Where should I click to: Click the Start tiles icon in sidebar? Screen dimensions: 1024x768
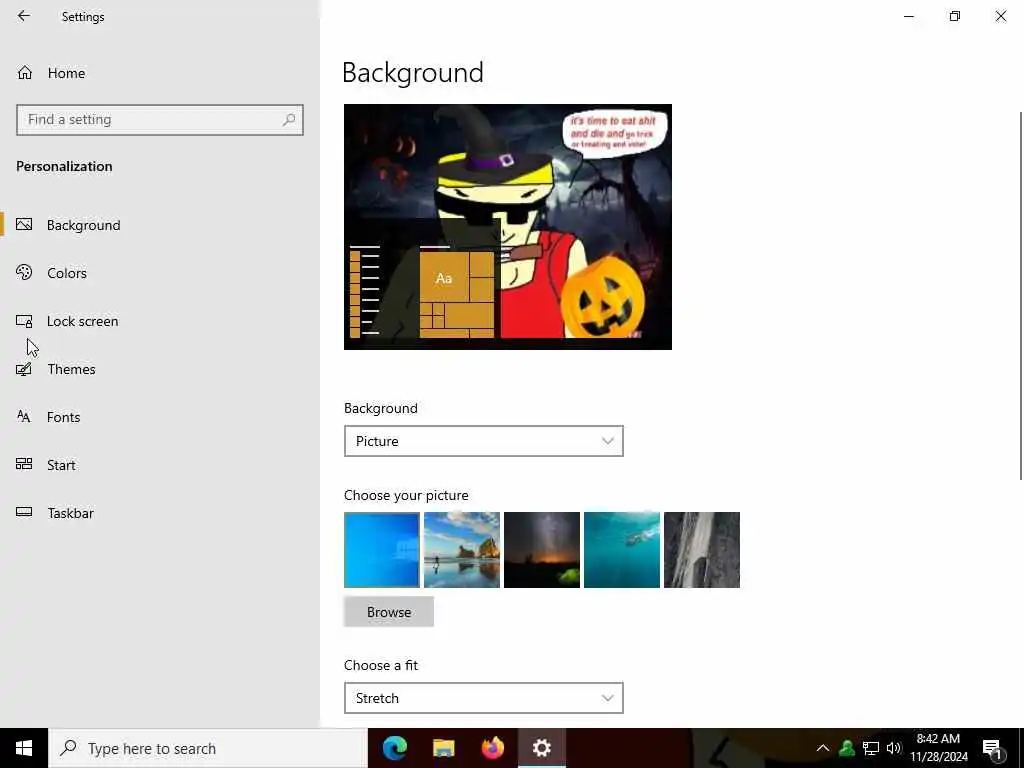[x=24, y=464]
